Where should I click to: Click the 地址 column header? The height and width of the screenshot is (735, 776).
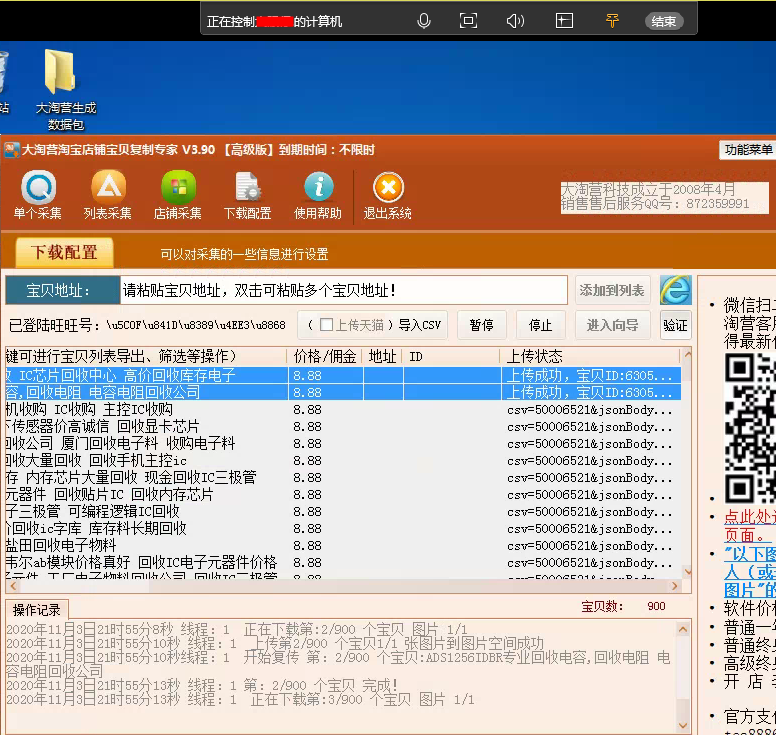coord(383,356)
